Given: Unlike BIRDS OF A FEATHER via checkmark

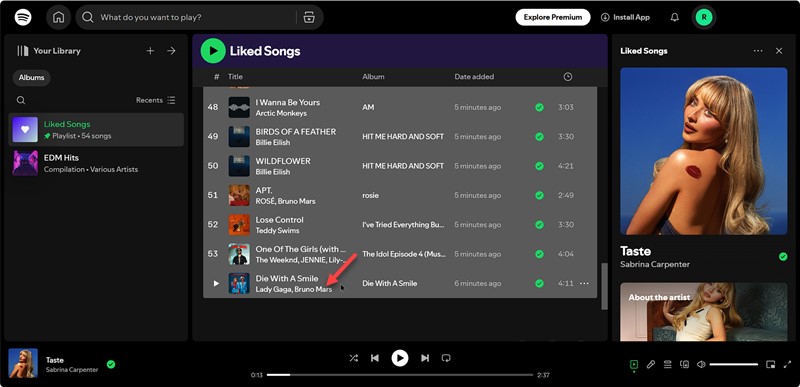Looking at the screenshot, I should [x=539, y=137].
